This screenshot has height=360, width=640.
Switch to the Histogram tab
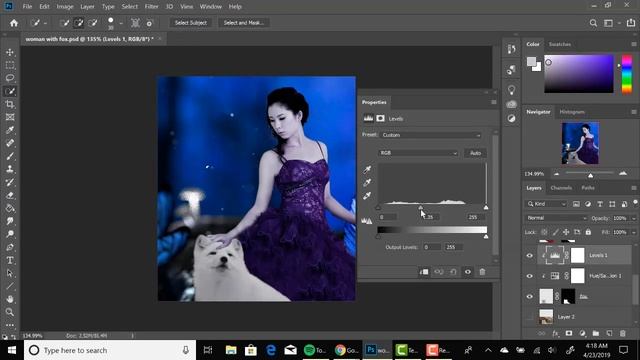pos(572,112)
